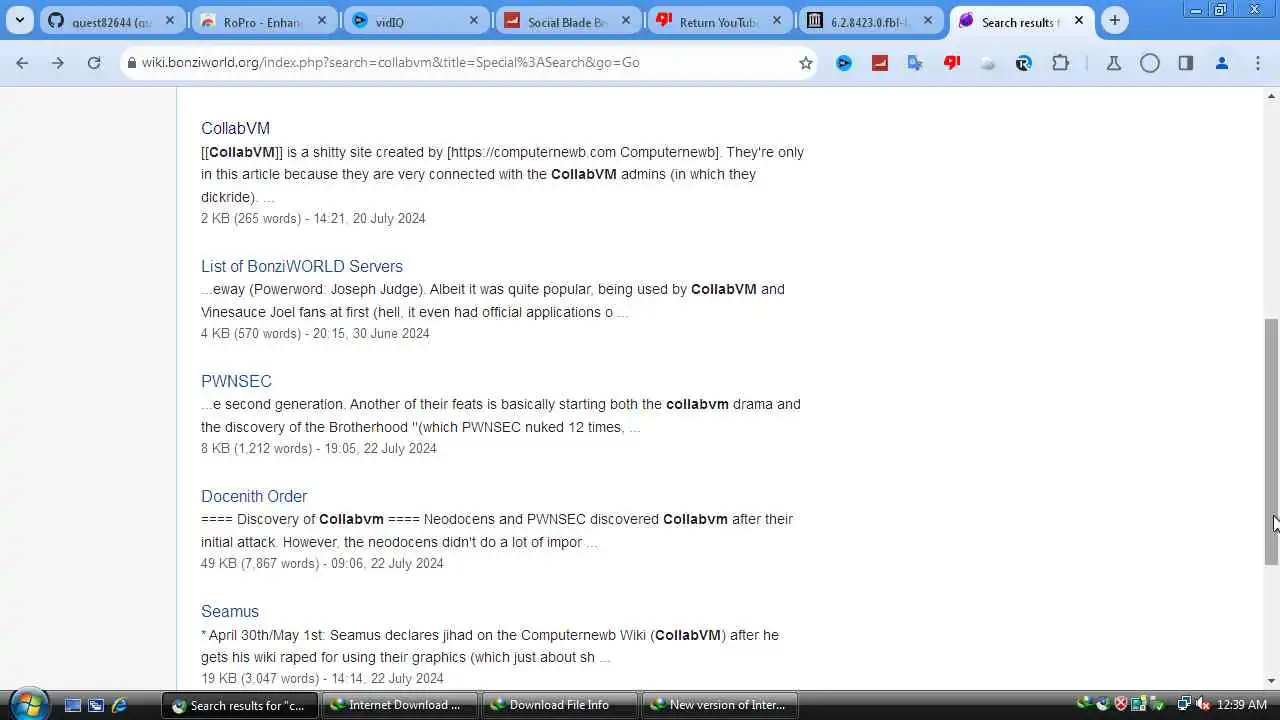Open the CollabVM search result
This screenshot has width=1280, height=720.
235,128
